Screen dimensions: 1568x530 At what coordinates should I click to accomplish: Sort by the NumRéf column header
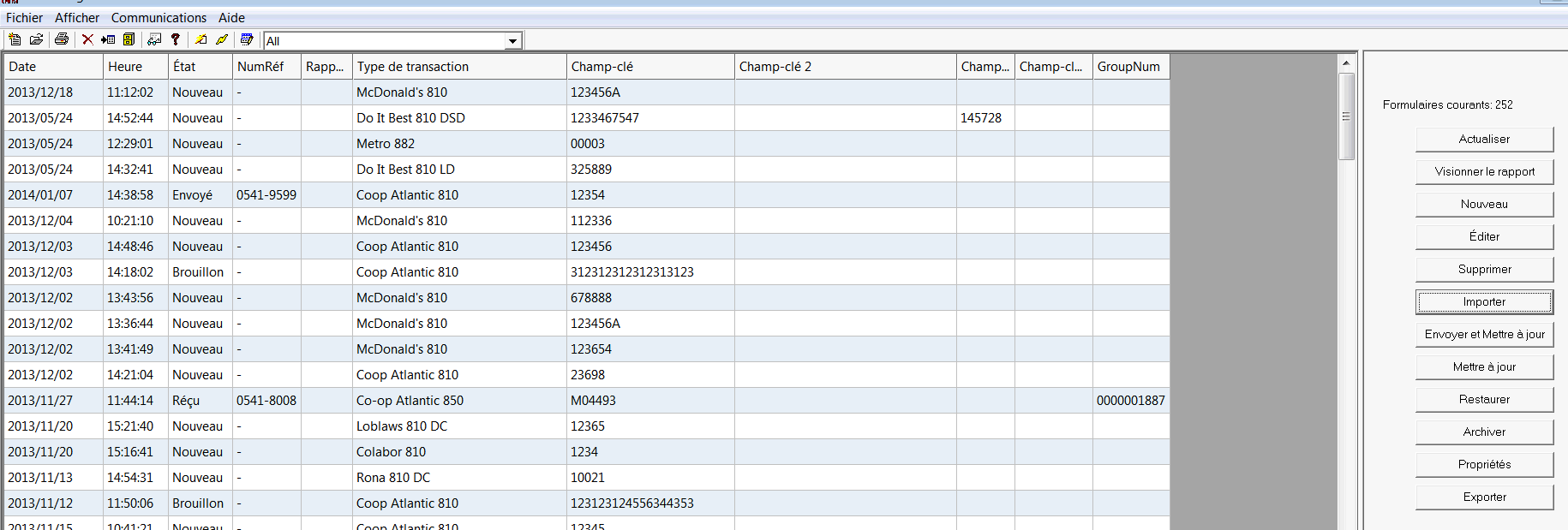pos(266,67)
